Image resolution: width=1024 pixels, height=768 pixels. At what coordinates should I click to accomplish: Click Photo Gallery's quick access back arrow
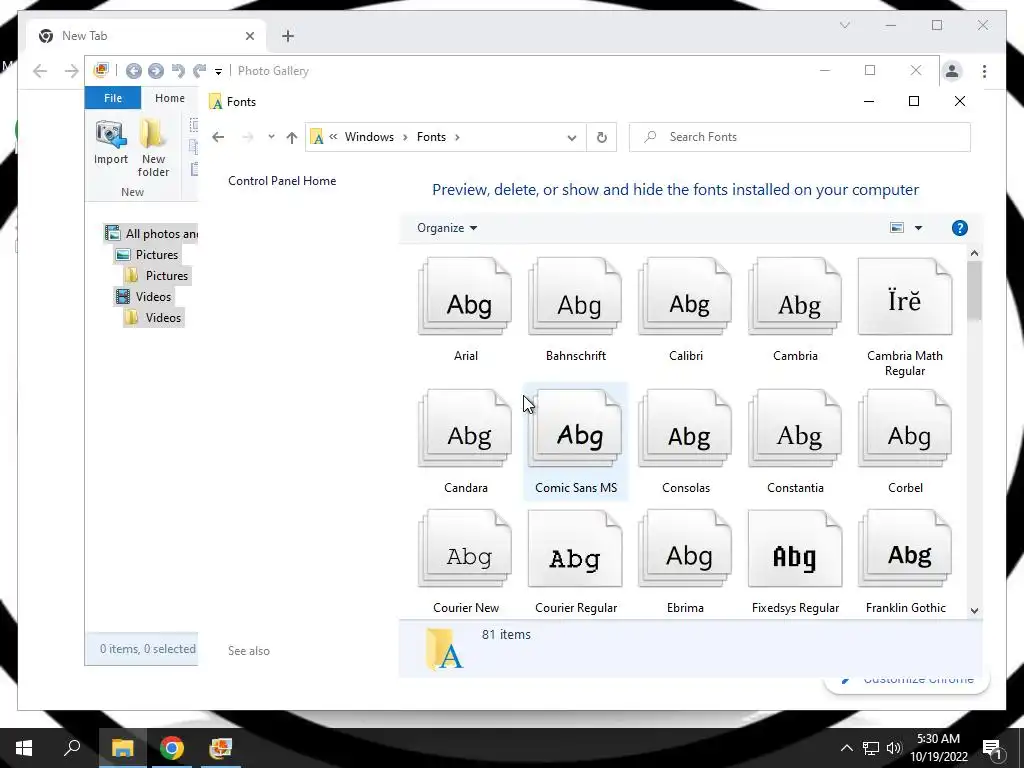[134, 71]
